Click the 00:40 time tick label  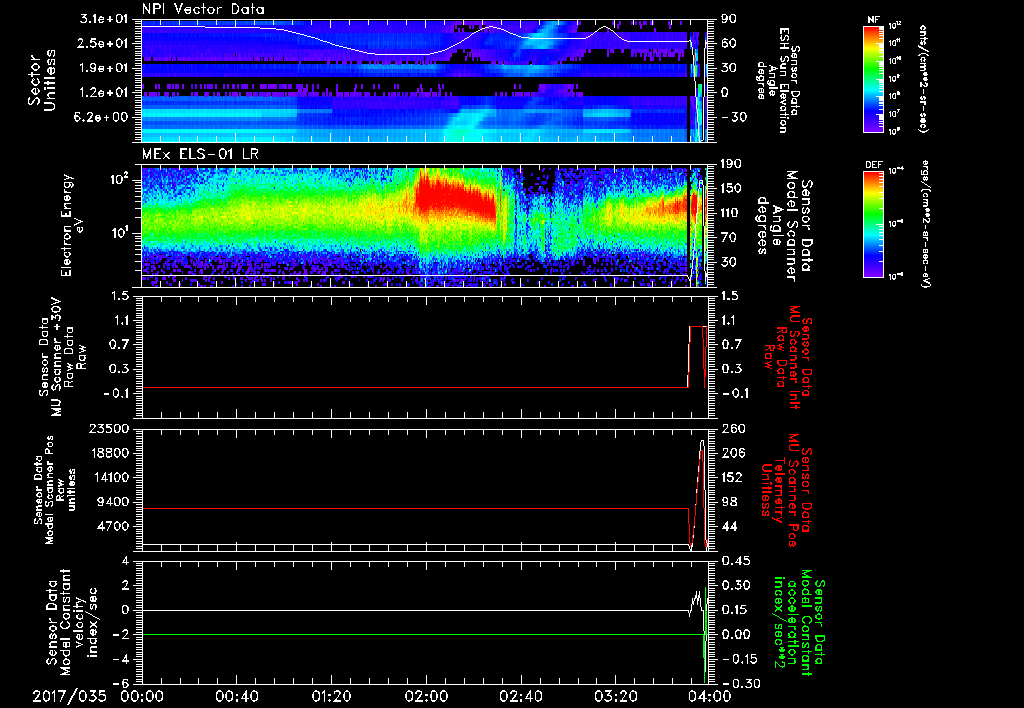[x=236, y=697]
